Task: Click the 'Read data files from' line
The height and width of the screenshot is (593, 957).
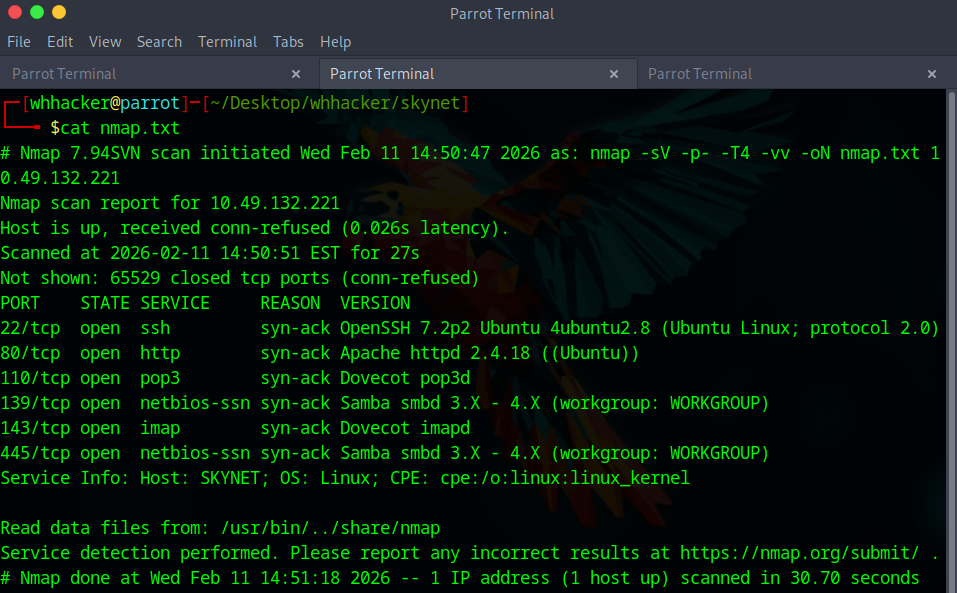Action: pyautogui.click(x=220, y=528)
